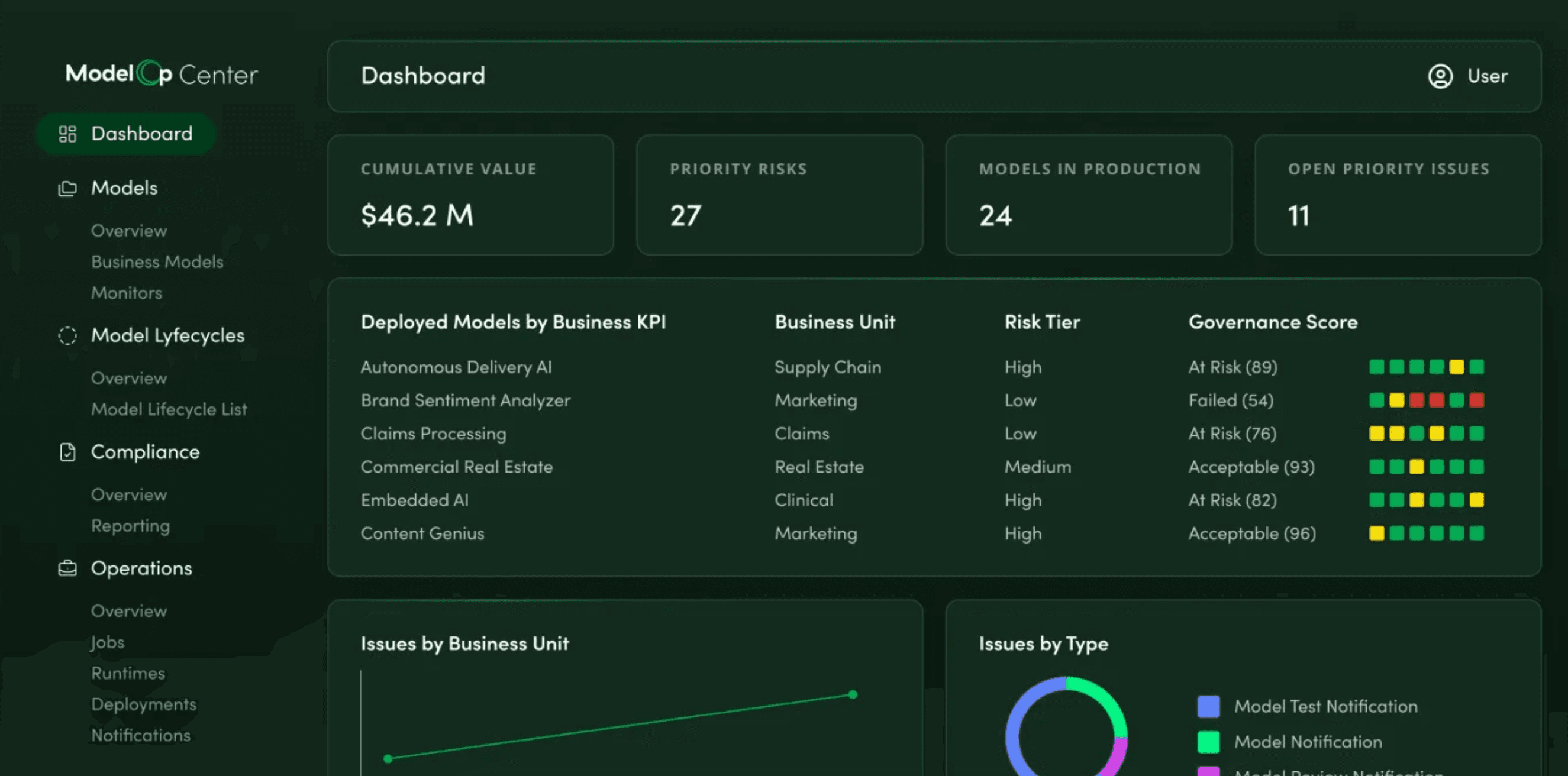Select the Claims Processing model

(x=433, y=434)
